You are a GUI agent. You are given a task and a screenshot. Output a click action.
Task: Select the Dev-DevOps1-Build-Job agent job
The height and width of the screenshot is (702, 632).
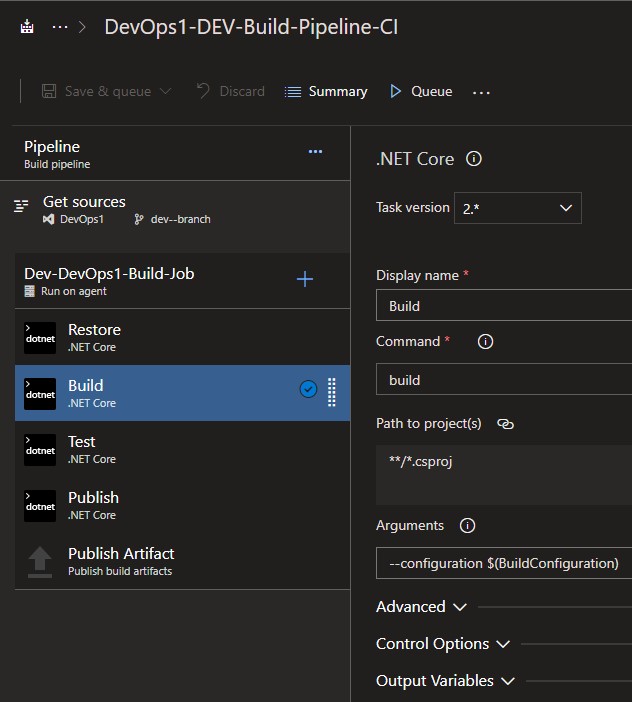[183, 281]
